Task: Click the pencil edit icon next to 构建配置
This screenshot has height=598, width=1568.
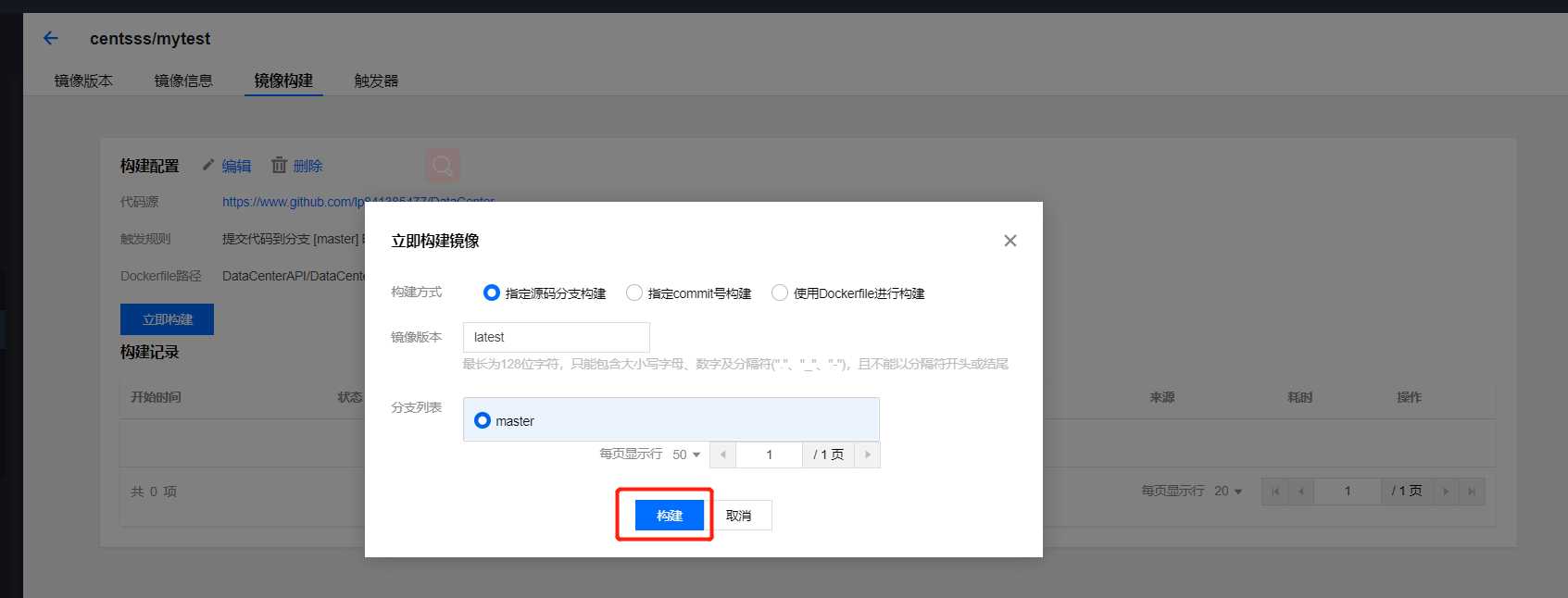Action: (x=208, y=165)
